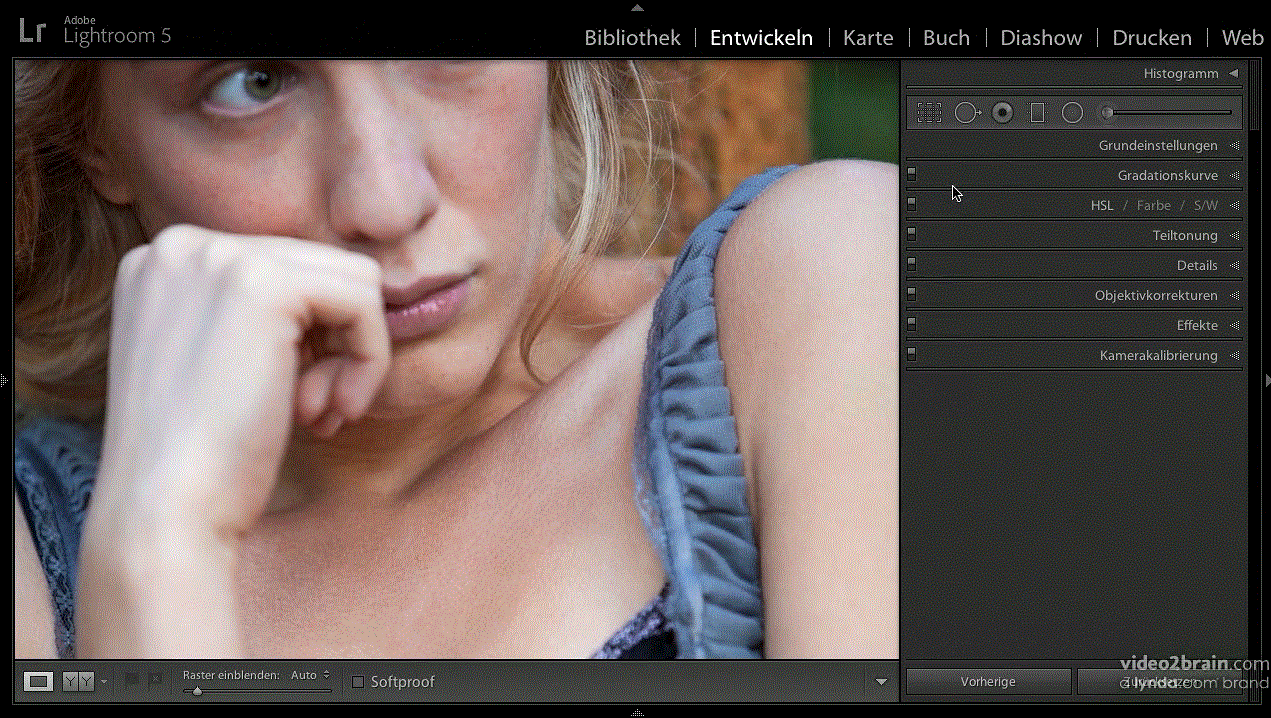The width and height of the screenshot is (1271, 718).
Task: Toggle the Effekte panel switch
Action: coord(912,323)
